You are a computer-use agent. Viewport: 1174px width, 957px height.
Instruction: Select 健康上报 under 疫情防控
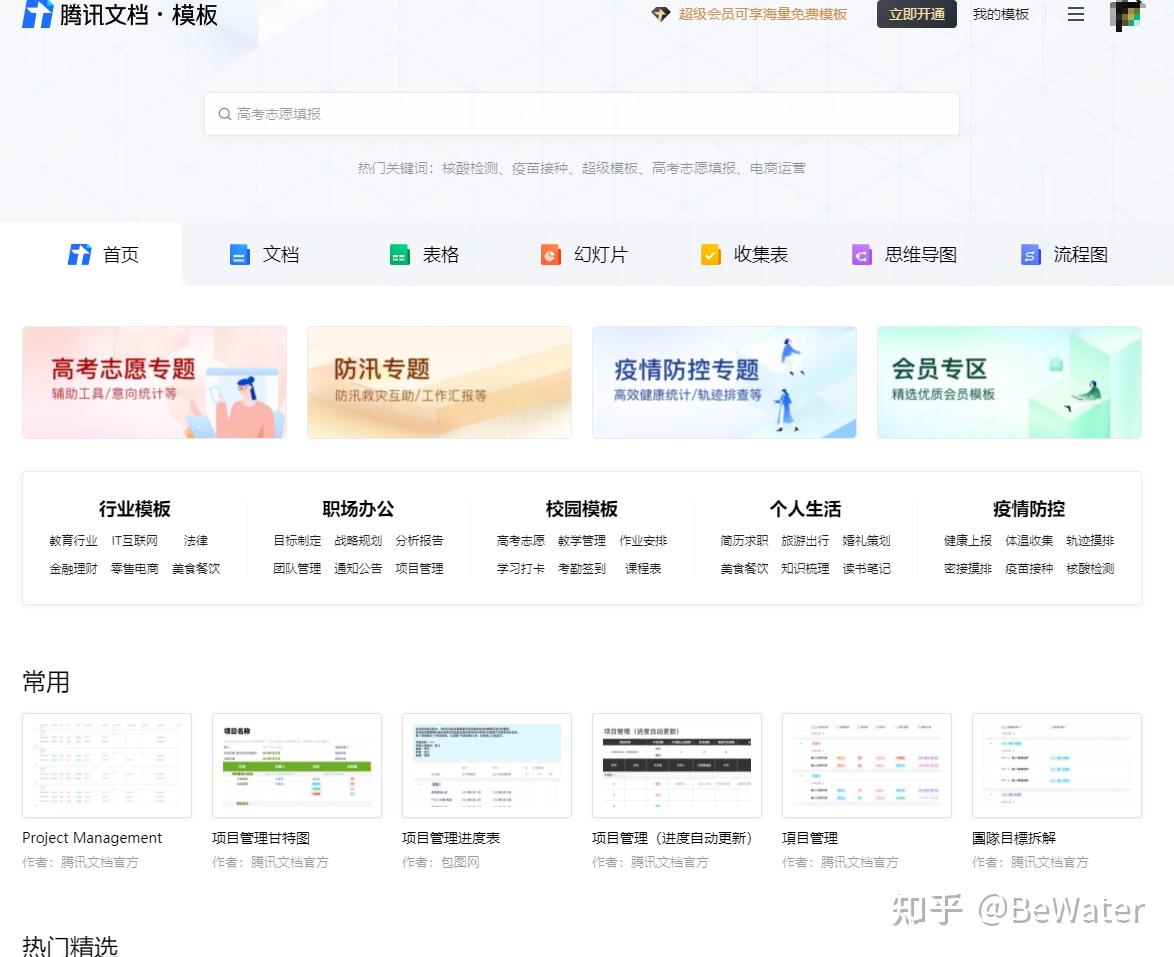(x=968, y=541)
